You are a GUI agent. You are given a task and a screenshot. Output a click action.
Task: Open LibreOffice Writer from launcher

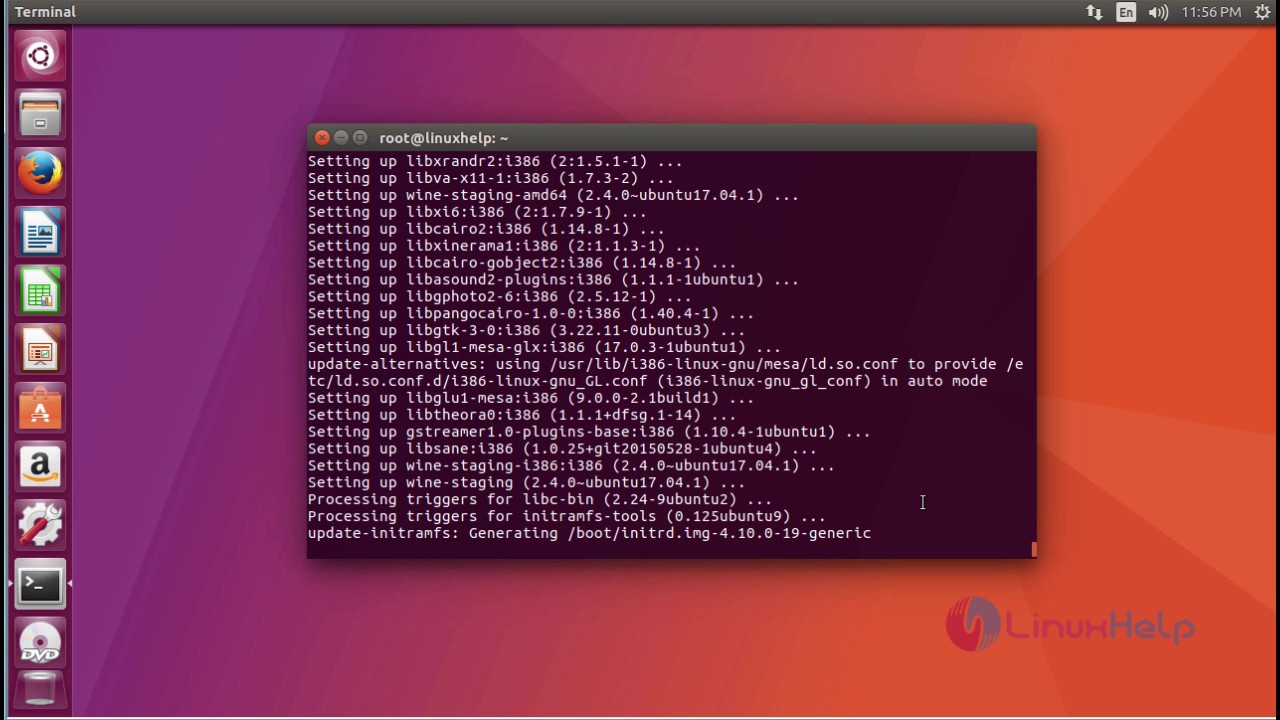40,232
